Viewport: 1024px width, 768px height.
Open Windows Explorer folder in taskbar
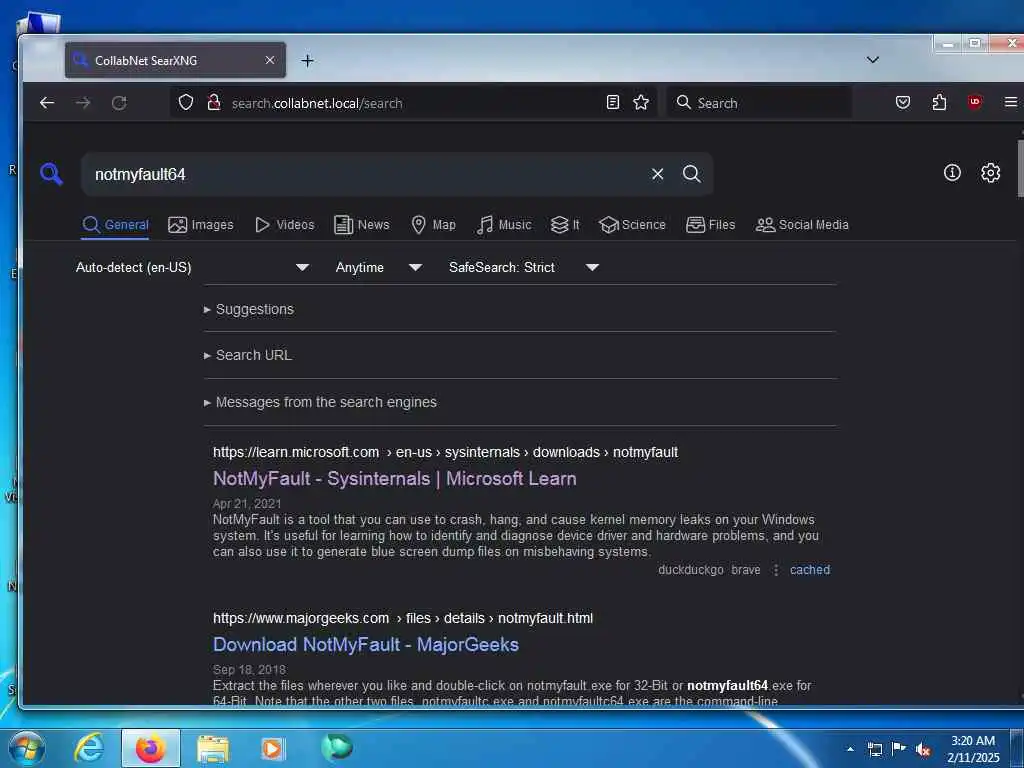(x=213, y=749)
